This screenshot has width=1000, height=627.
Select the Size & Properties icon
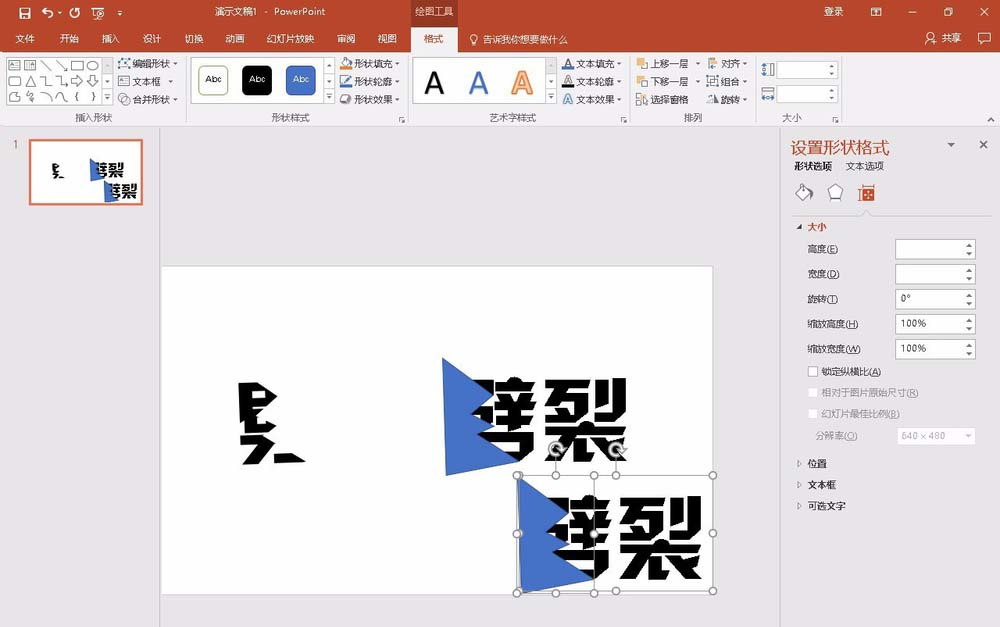click(x=866, y=193)
